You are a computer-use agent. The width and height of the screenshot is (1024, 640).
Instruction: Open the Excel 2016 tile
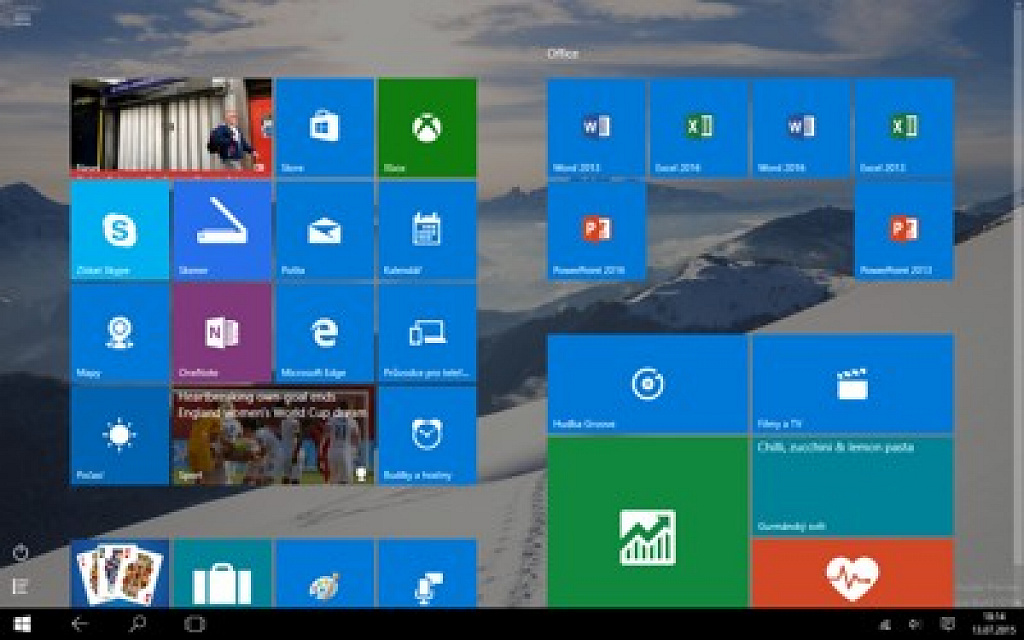[699, 127]
